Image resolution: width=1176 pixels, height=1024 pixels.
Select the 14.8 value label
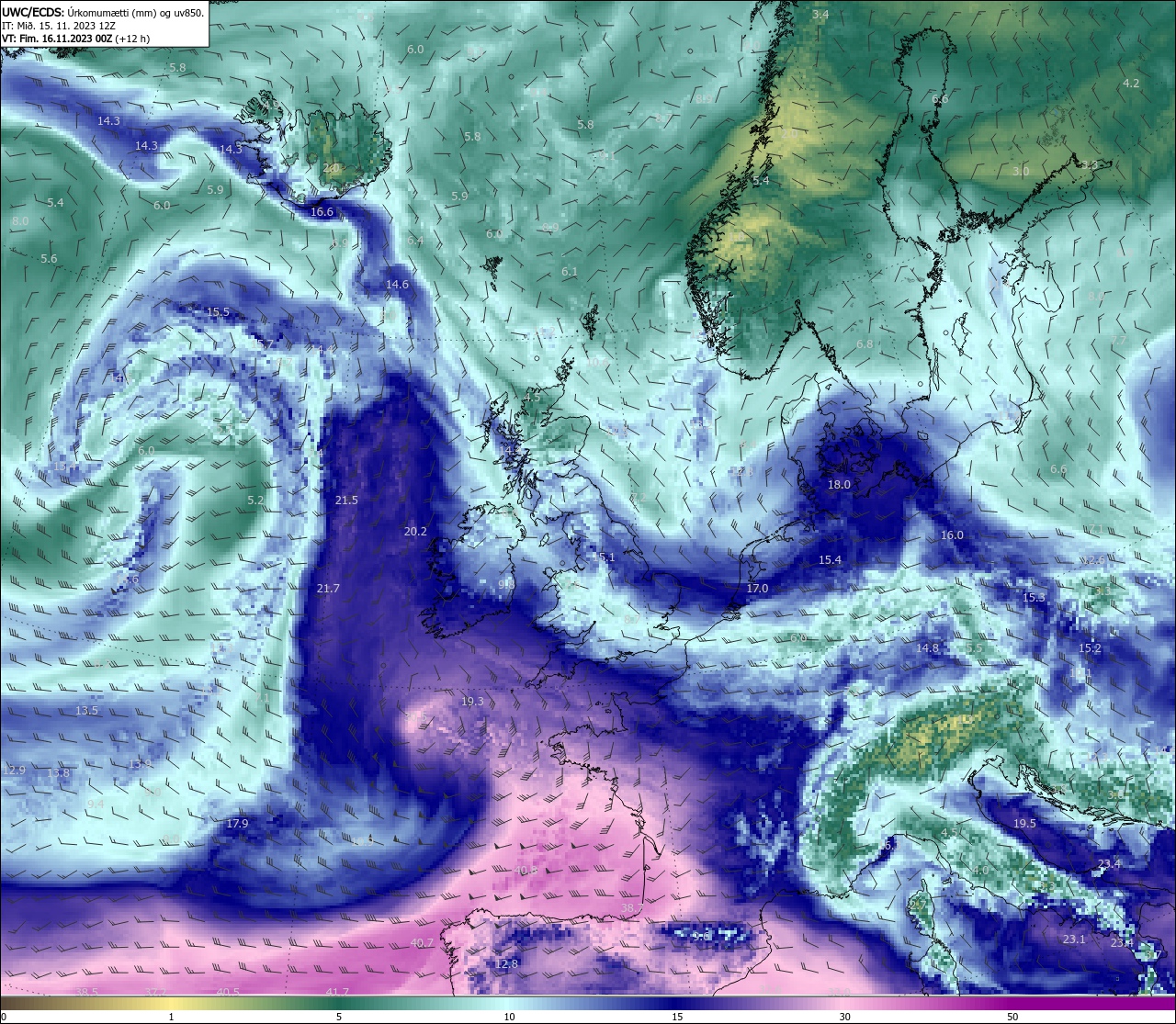(x=928, y=647)
